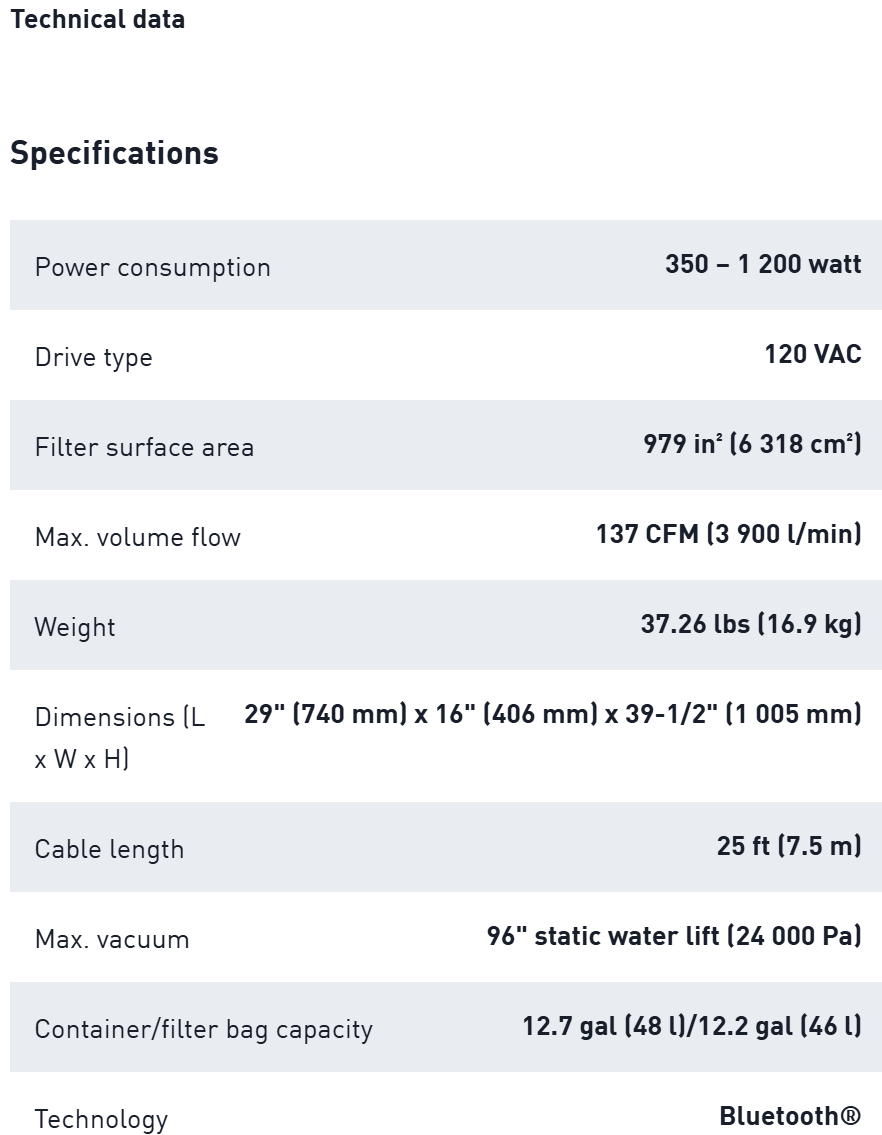The height and width of the screenshot is (1135, 882).
Task: Click the 96" static water lift value
Action: [673, 936]
